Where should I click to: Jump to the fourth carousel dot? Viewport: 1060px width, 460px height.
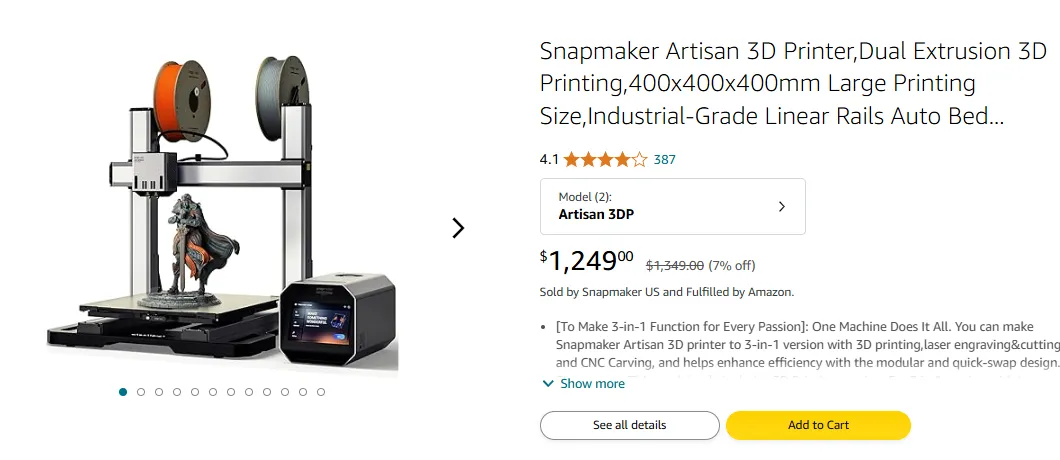point(177,392)
